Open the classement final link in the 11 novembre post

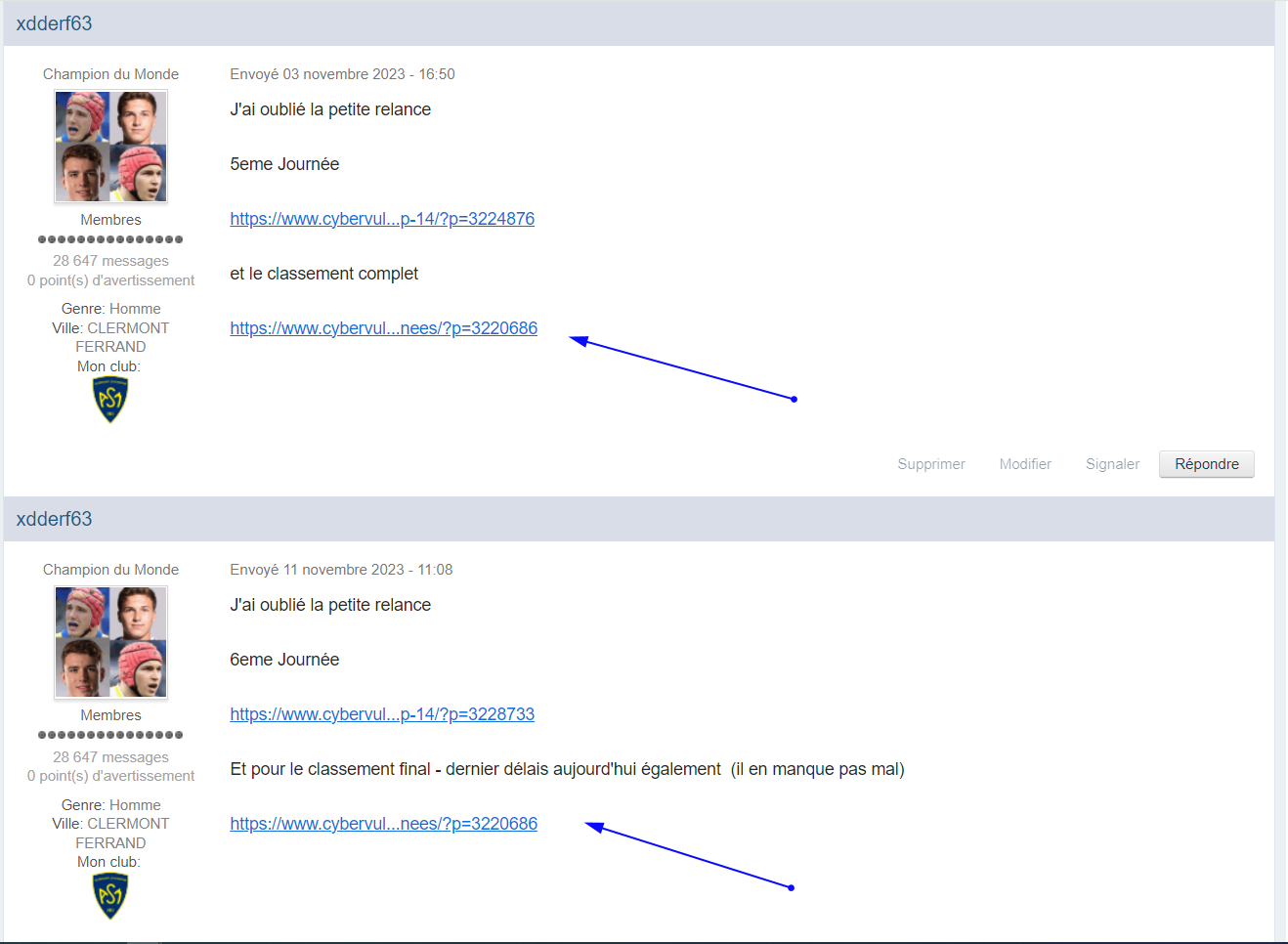(x=383, y=824)
